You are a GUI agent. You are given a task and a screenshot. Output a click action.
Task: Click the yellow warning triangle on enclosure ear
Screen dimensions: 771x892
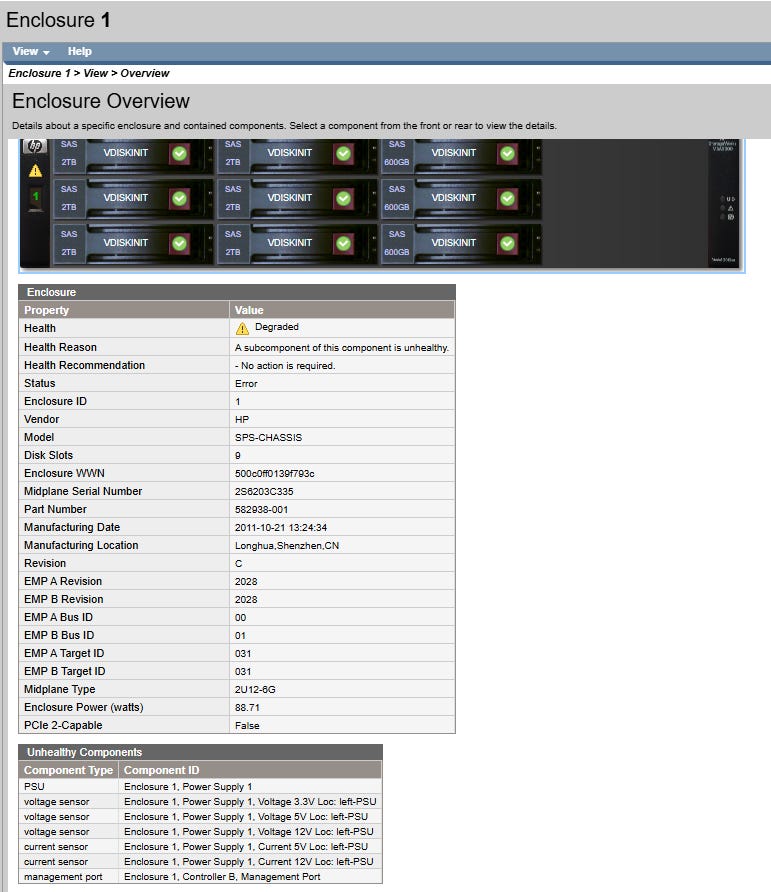click(x=35, y=171)
